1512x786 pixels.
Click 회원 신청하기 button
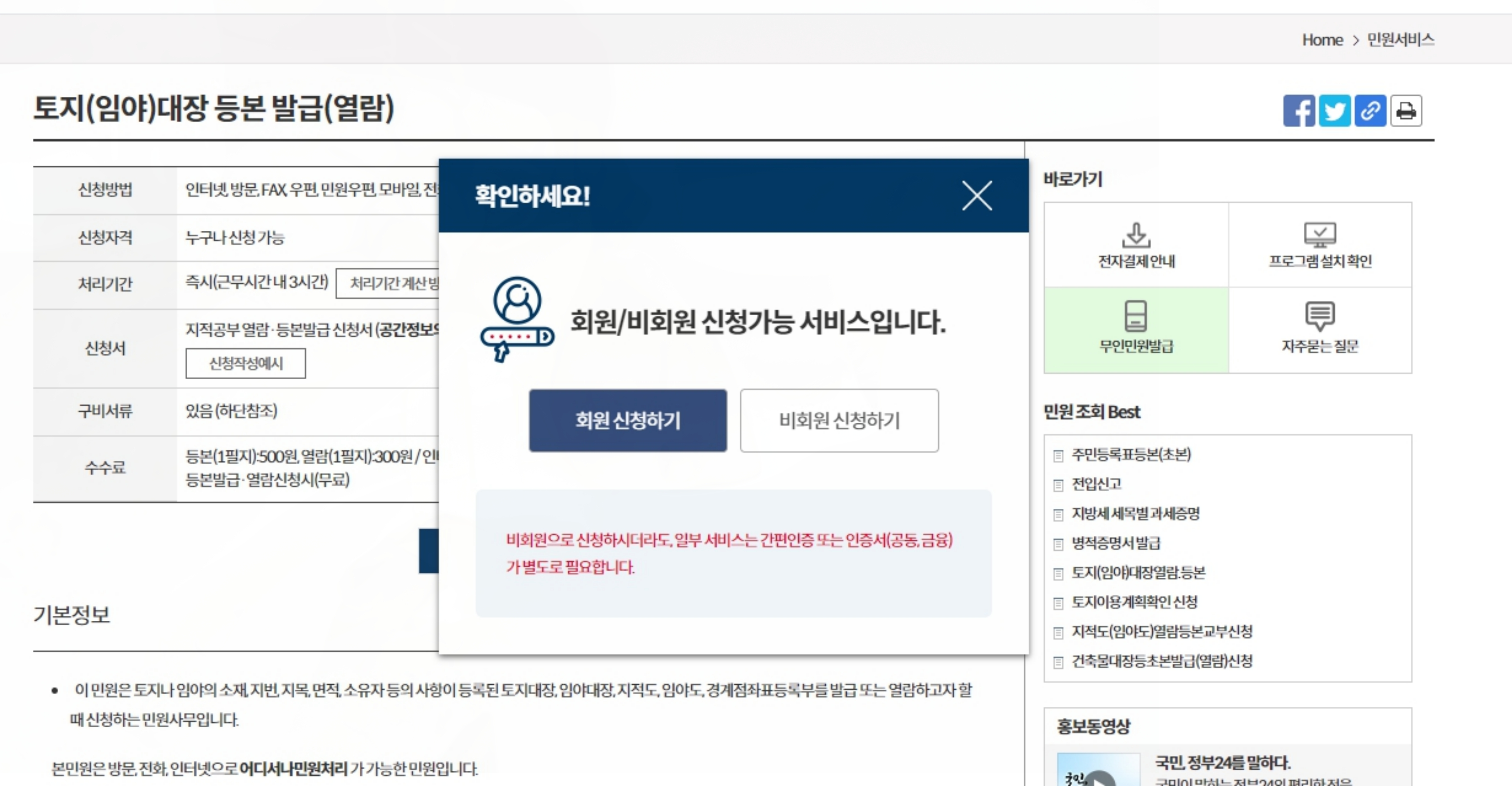(x=627, y=421)
